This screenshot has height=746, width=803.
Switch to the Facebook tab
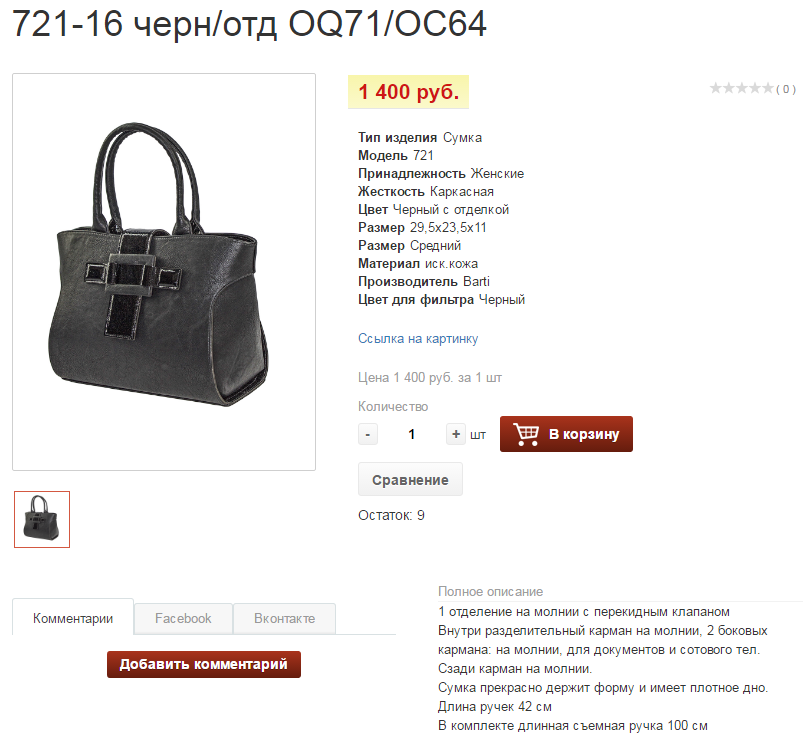(183, 619)
